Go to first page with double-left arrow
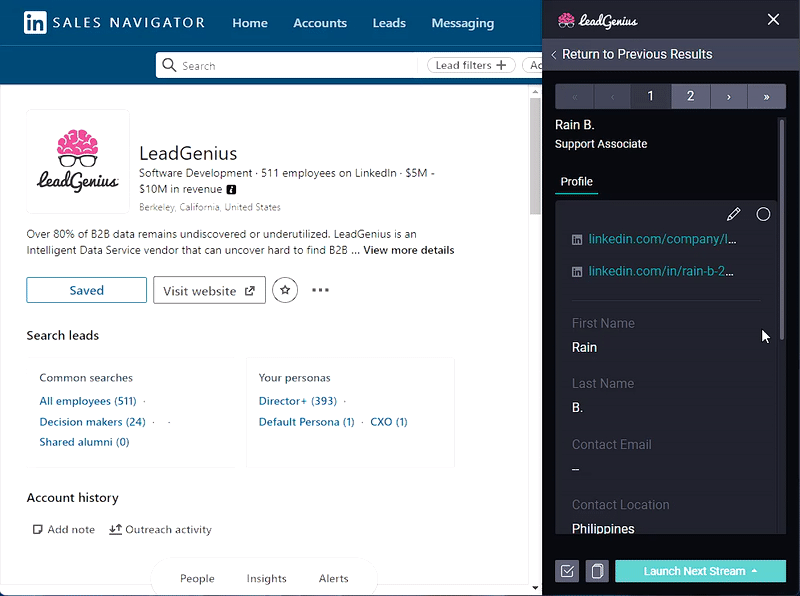This screenshot has width=800, height=596. (574, 96)
